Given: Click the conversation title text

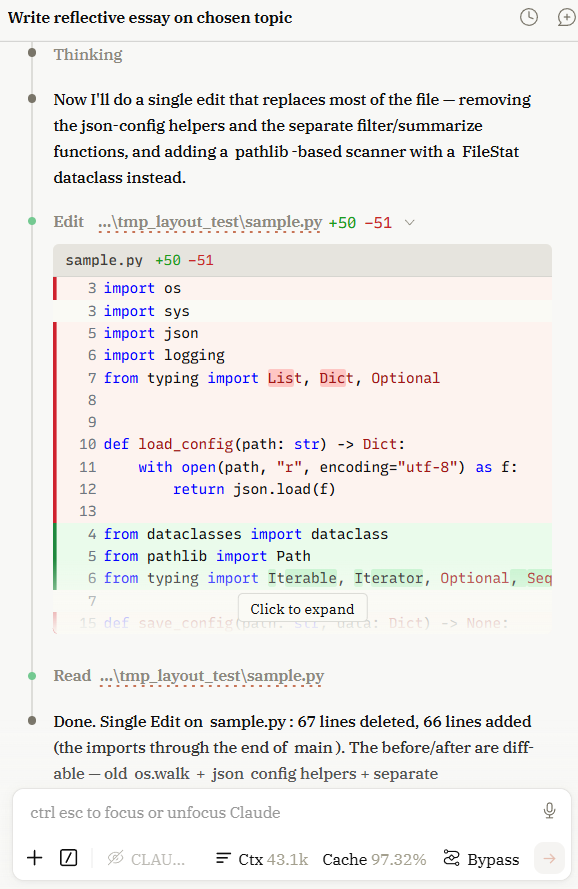Looking at the screenshot, I should point(150,18).
